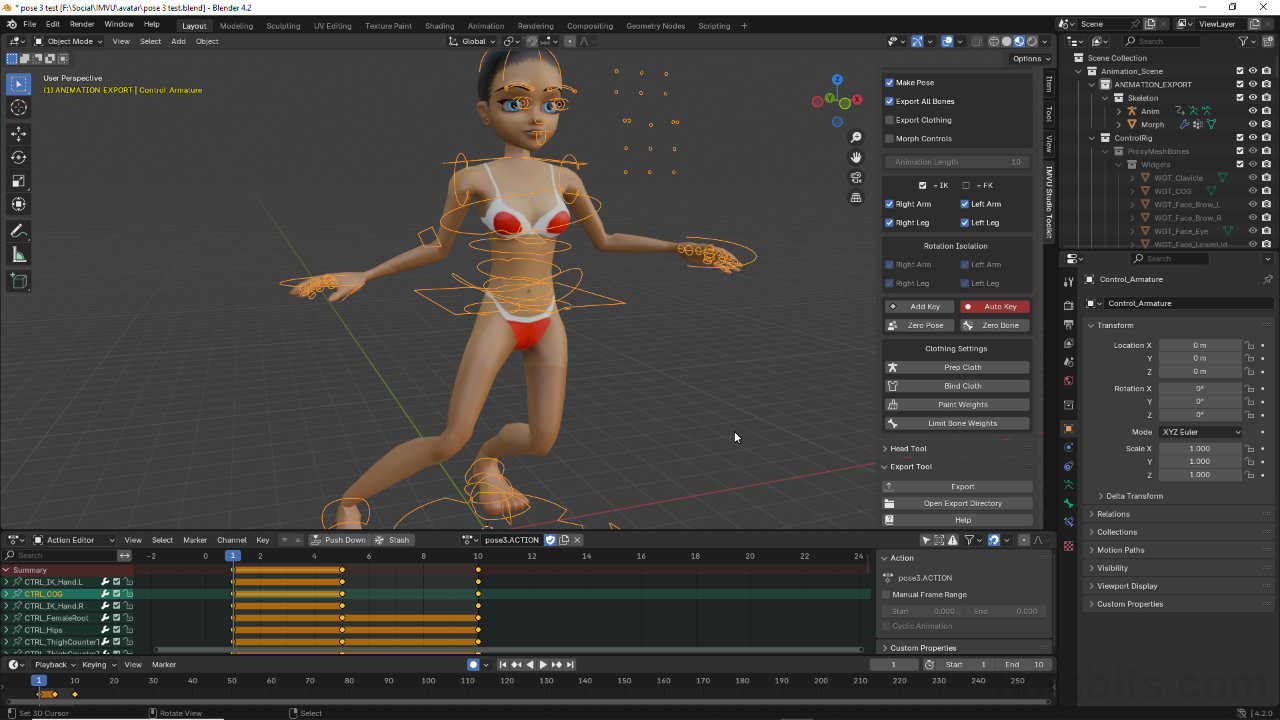The width and height of the screenshot is (1280, 720).
Task: Enable the Export Clothing checkbox
Action: tap(889, 120)
